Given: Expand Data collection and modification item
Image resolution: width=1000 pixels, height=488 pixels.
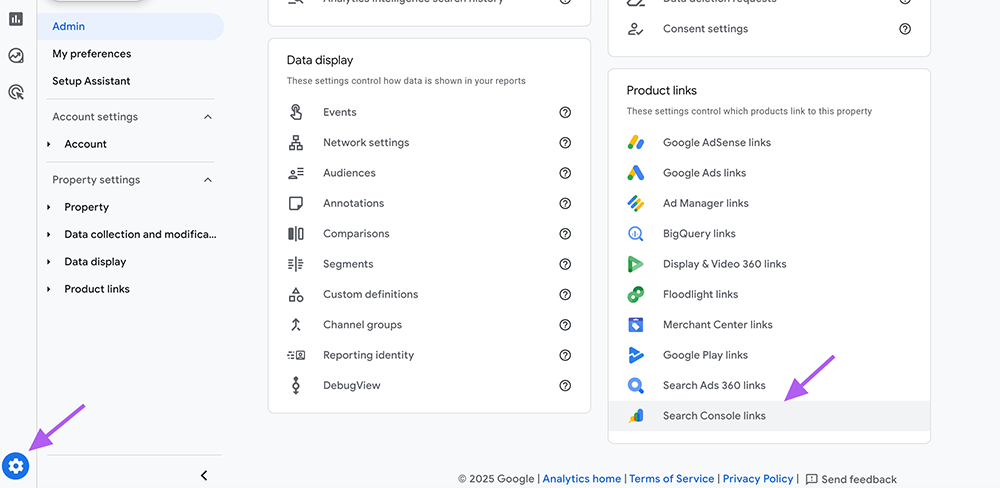Looking at the screenshot, I should (x=48, y=235).
